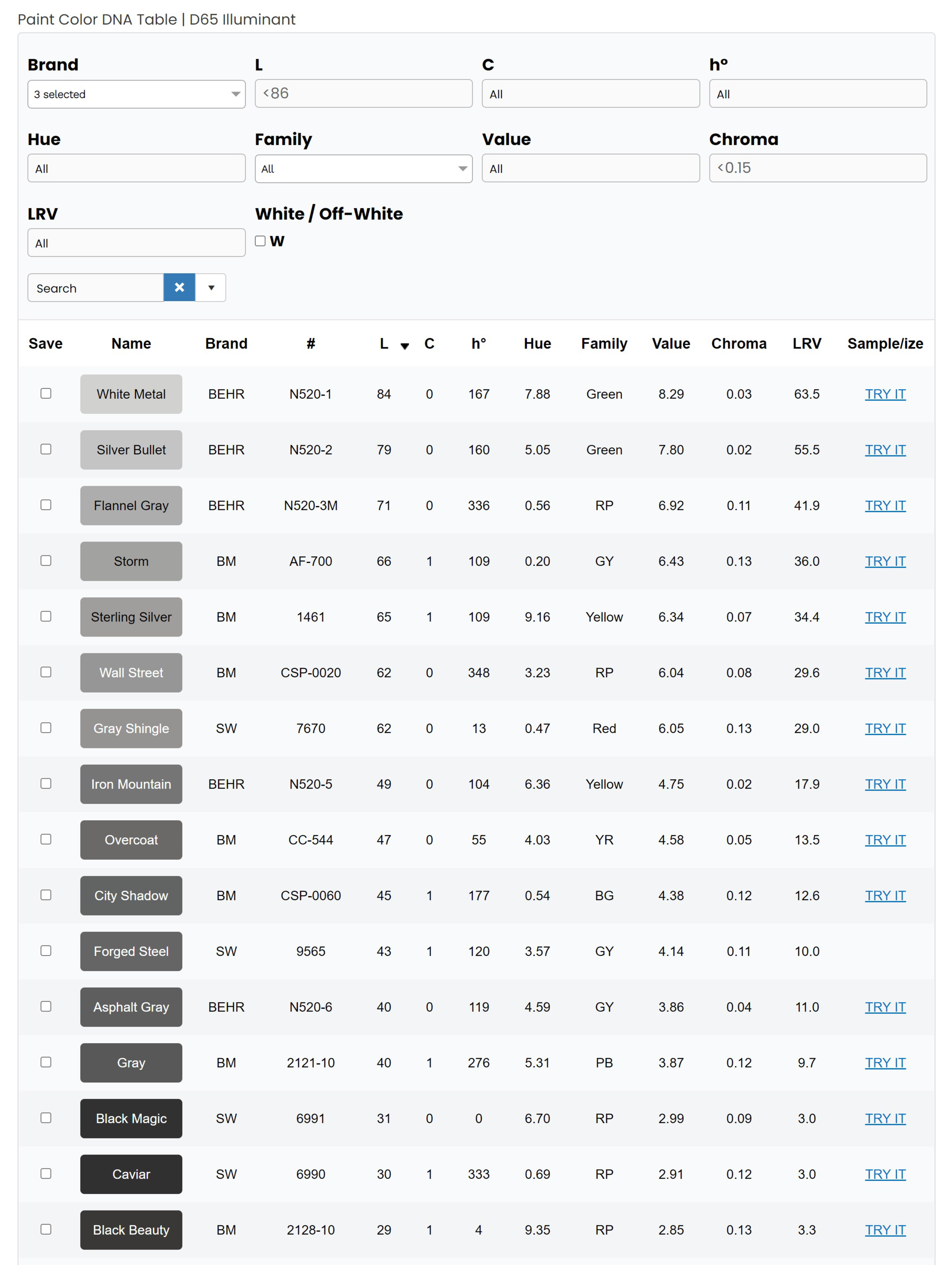
Task: Click the Chroma filter input field
Action: [817, 168]
